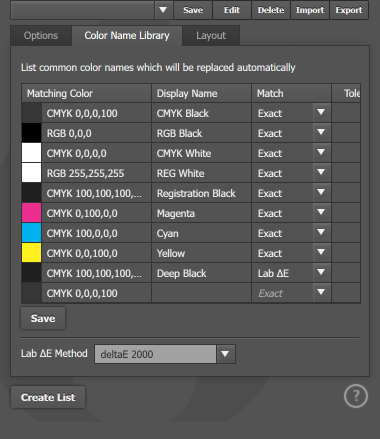Screen dimensions: 380x439
Task: Click the Import button
Action: 310,10
